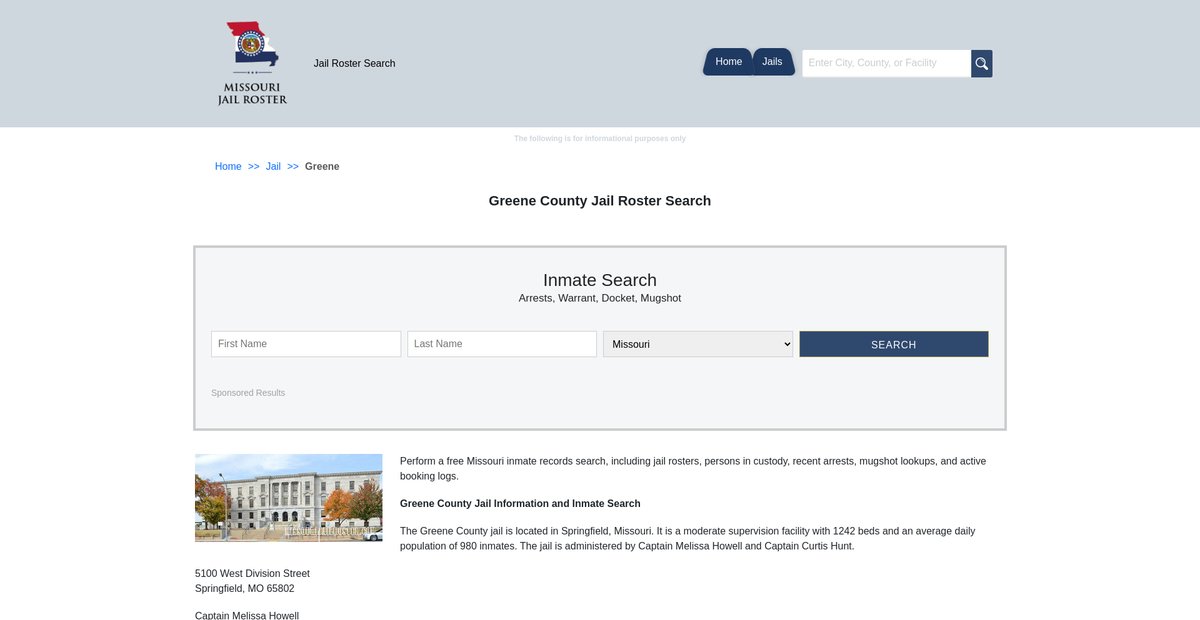Click the Inmate Search heading

pyautogui.click(x=600, y=280)
